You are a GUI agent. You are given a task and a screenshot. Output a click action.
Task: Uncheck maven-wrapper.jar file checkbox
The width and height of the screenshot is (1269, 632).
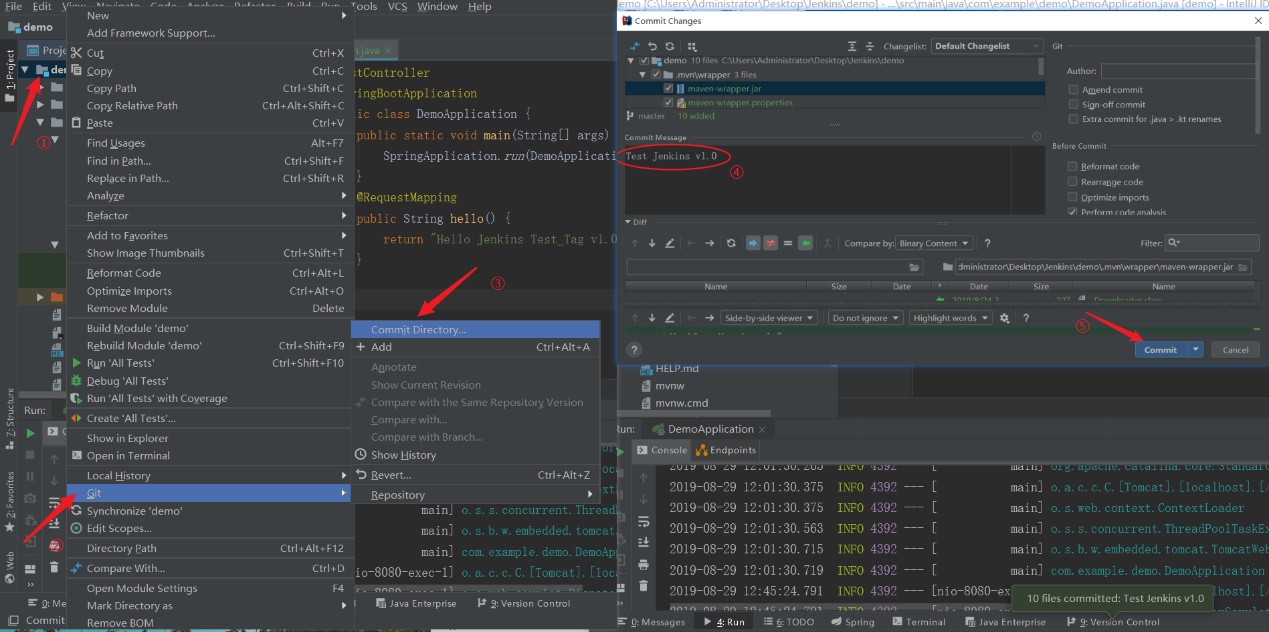pos(669,88)
